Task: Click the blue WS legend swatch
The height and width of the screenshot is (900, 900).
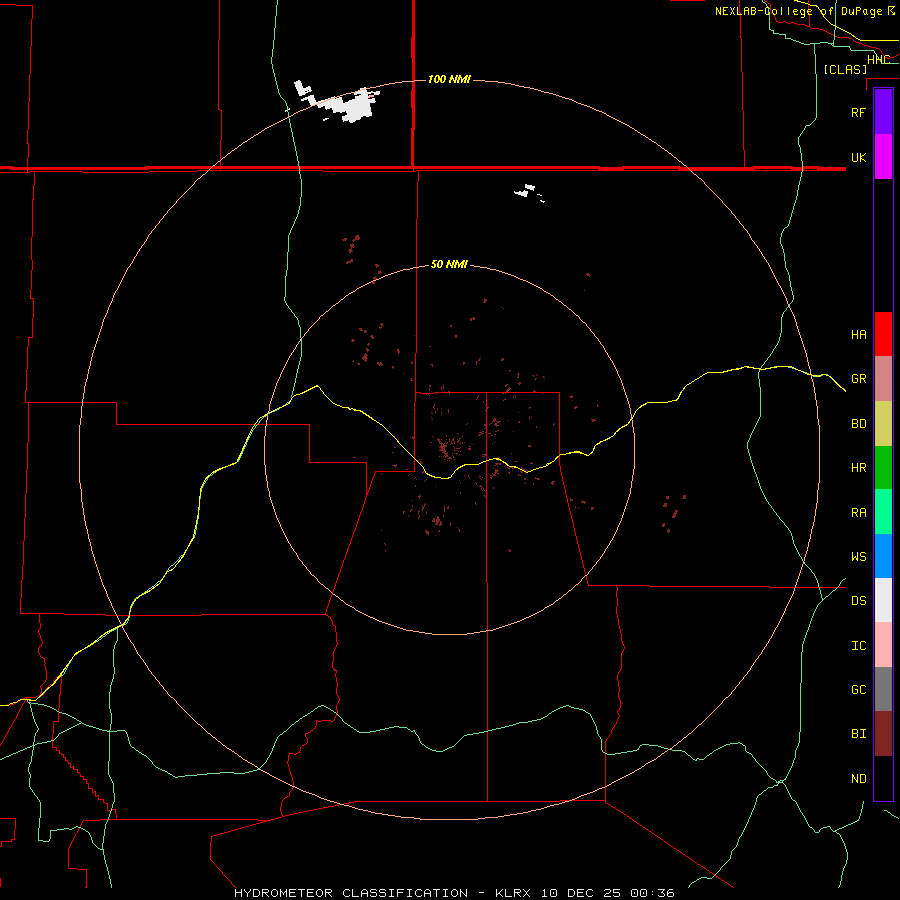Action: 883,556
